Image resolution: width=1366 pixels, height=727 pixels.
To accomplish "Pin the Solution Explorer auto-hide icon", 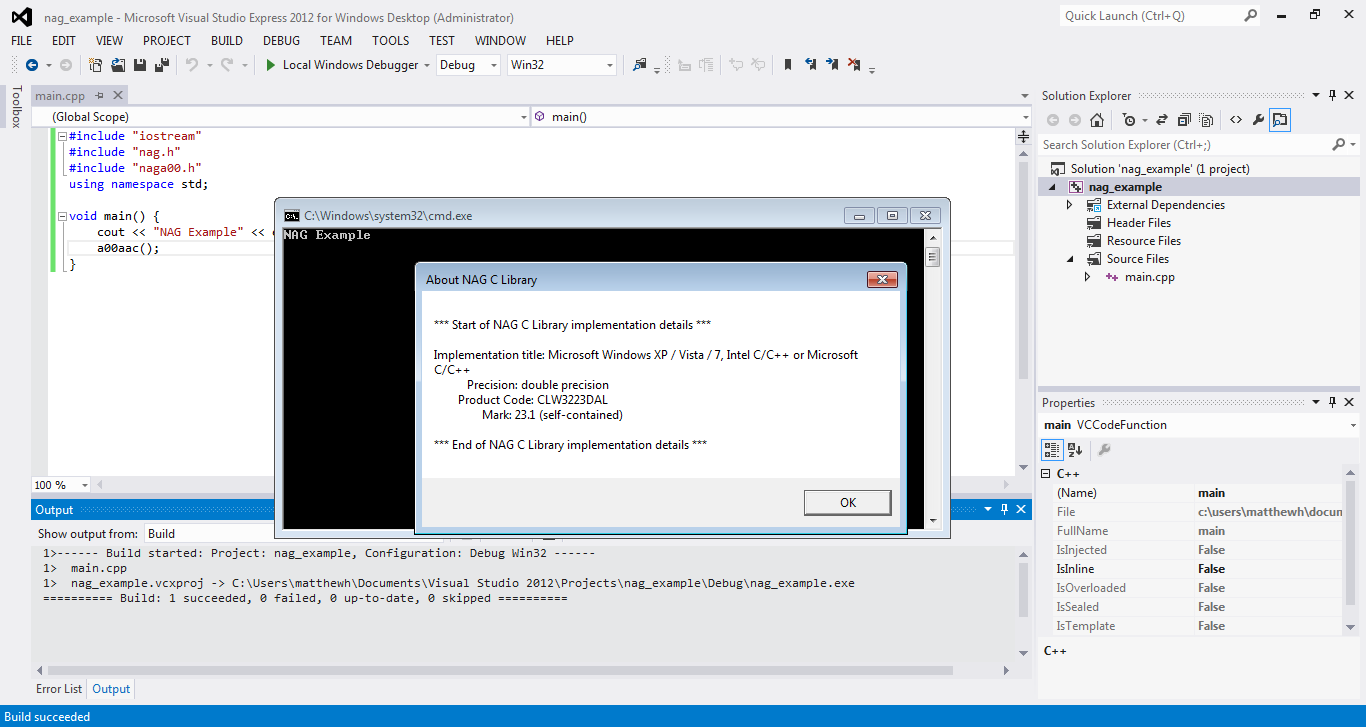I will [1333, 96].
